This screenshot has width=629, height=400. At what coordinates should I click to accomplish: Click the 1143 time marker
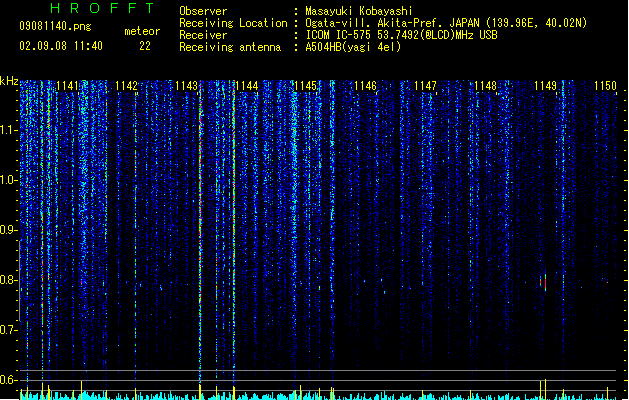click(x=187, y=86)
